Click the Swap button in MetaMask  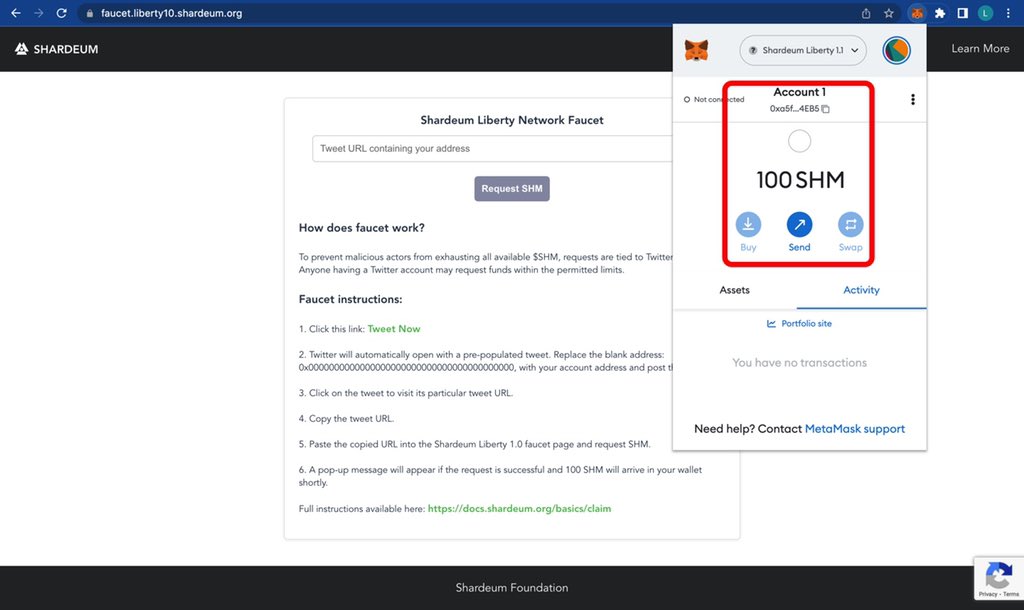tap(850, 232)
